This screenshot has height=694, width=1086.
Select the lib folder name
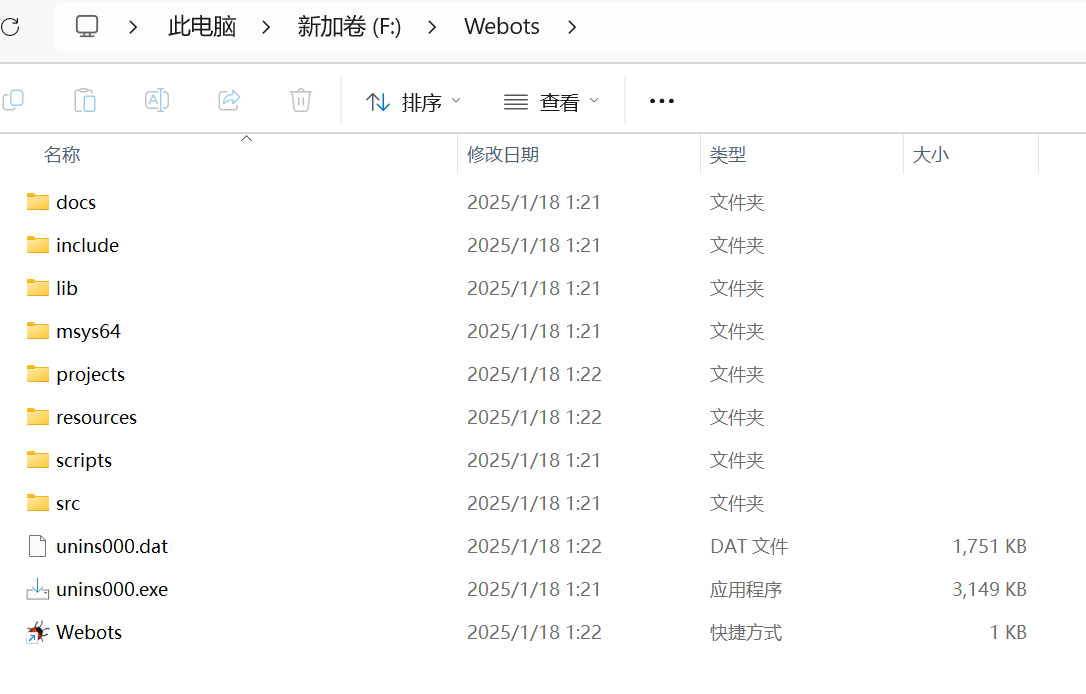[66, 288]
